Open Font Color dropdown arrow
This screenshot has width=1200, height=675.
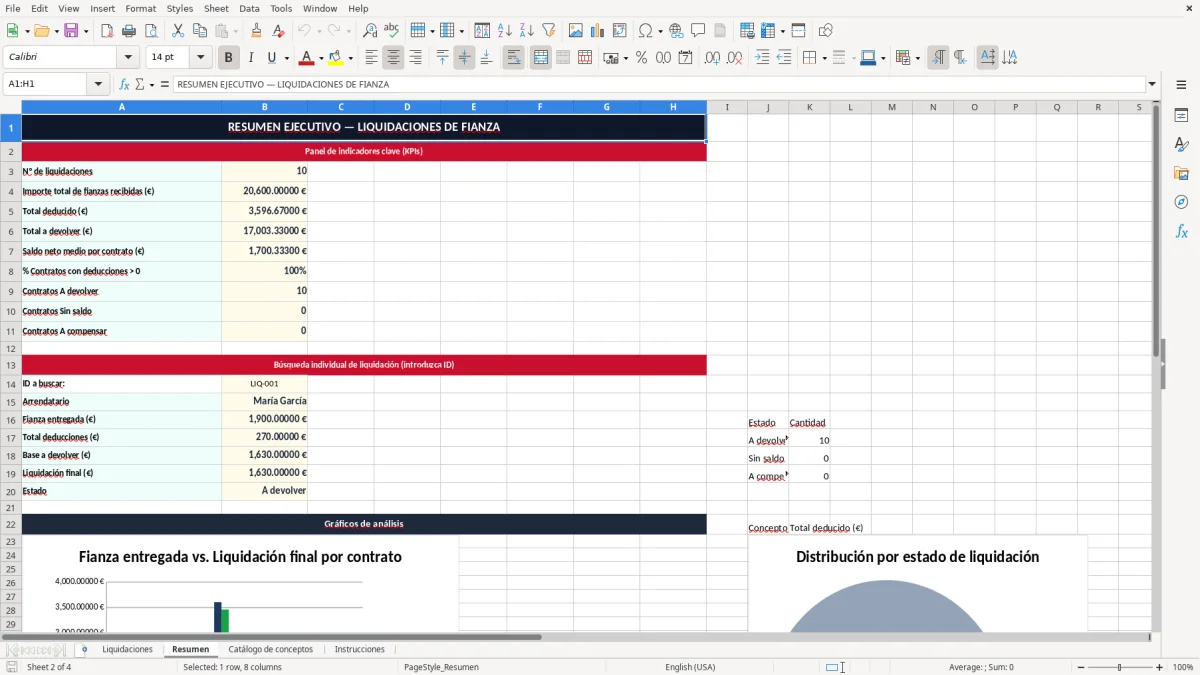(320, 58)
